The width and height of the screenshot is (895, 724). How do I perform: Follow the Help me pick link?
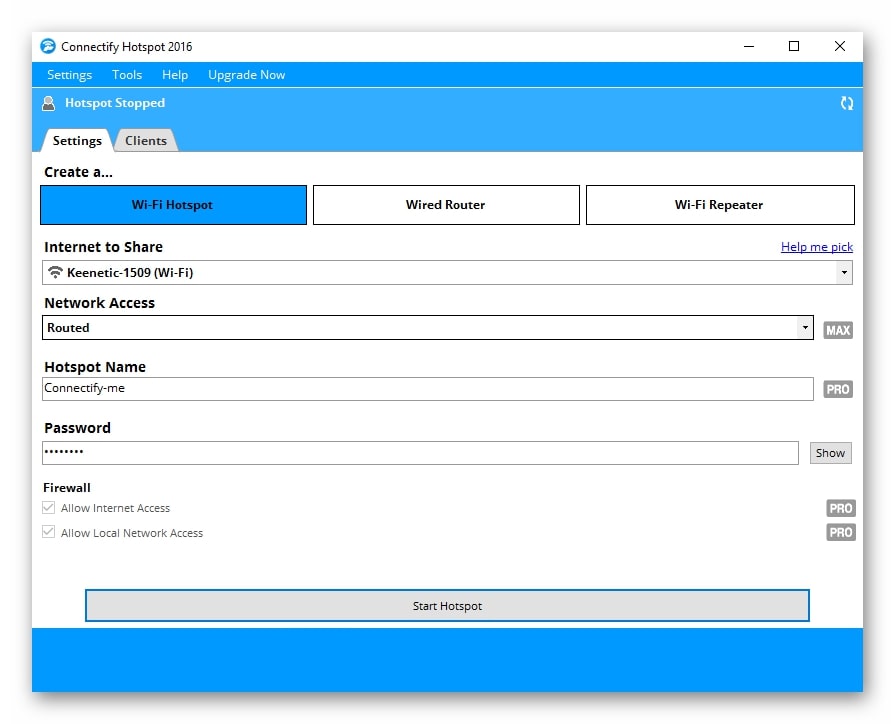click(816, 247)
